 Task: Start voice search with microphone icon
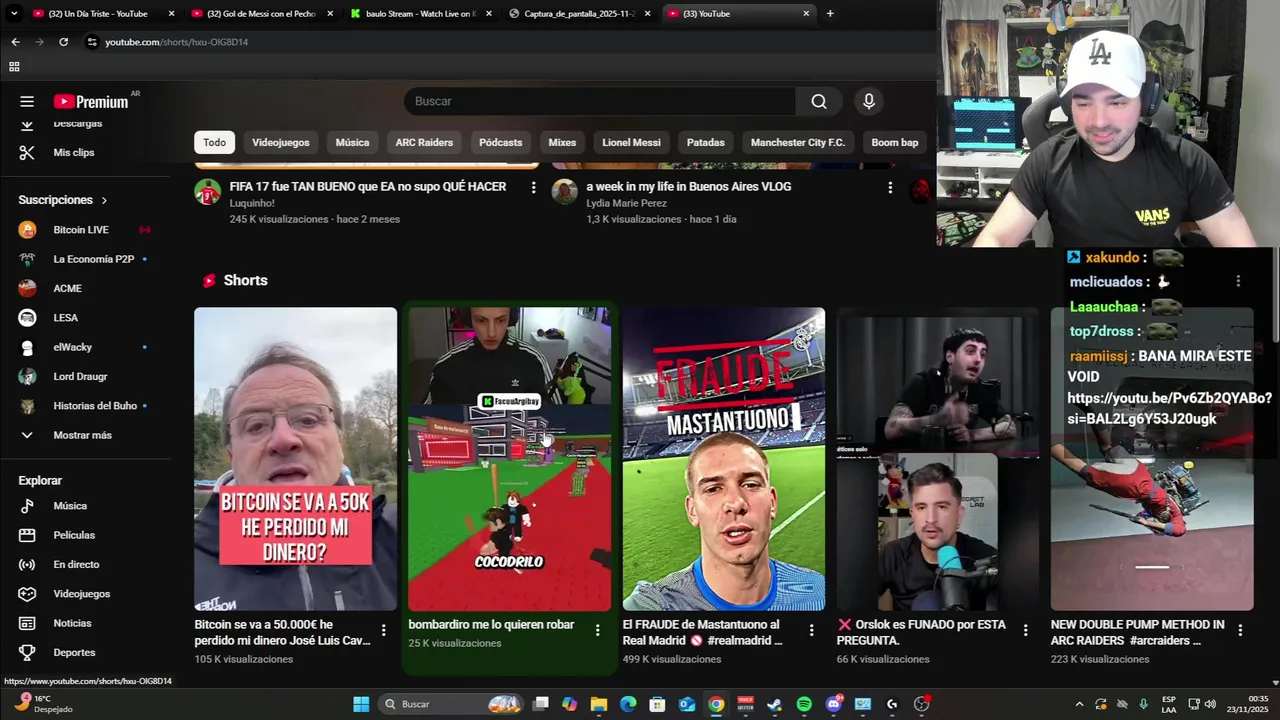point(868,101)
